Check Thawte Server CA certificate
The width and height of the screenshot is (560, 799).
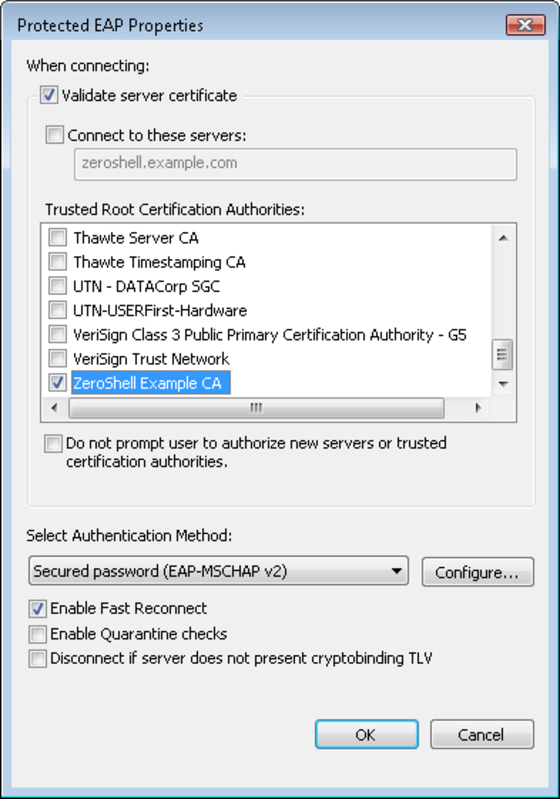(x=58, y=237)
